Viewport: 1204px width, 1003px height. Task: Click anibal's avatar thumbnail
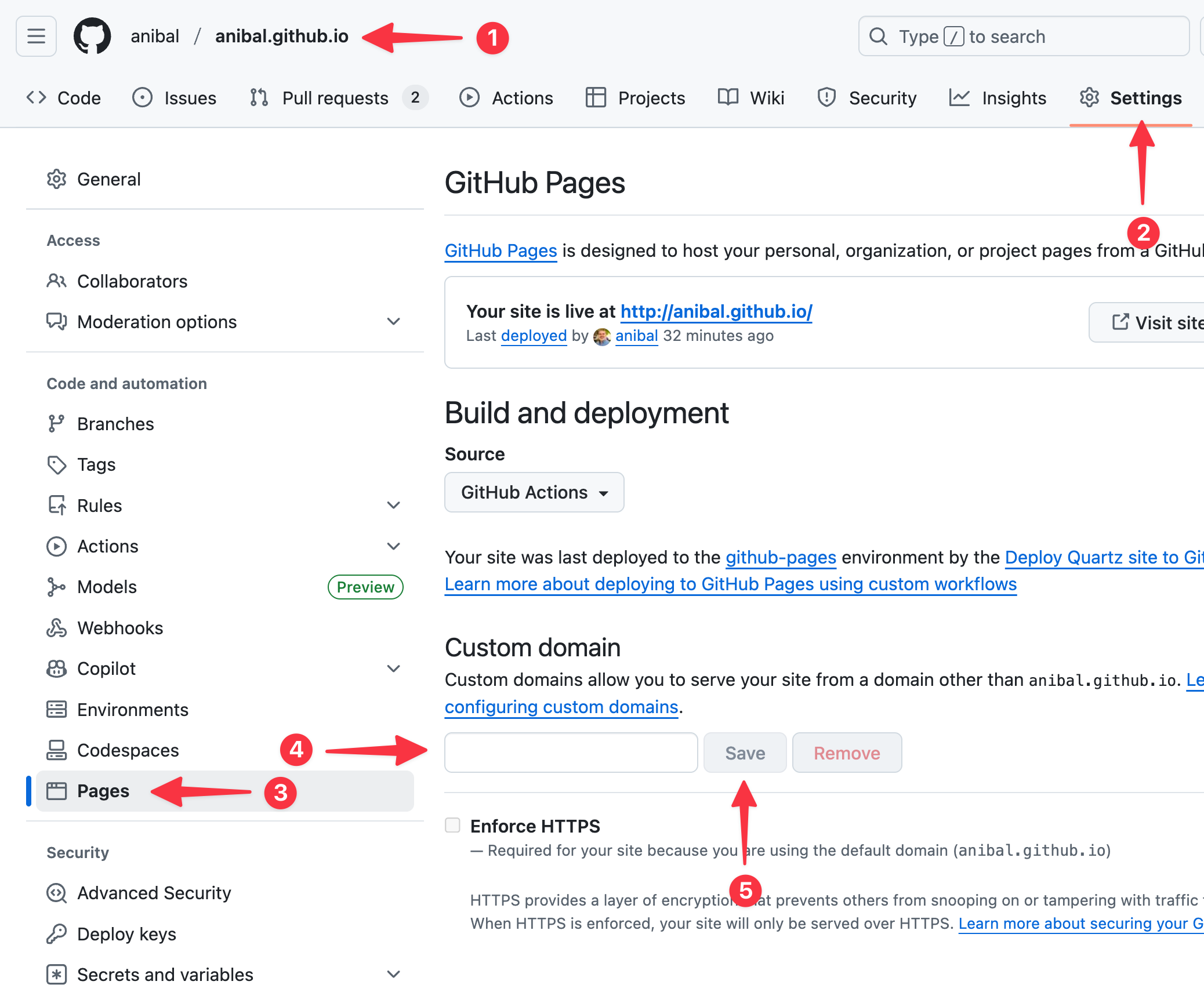(602, 336)
